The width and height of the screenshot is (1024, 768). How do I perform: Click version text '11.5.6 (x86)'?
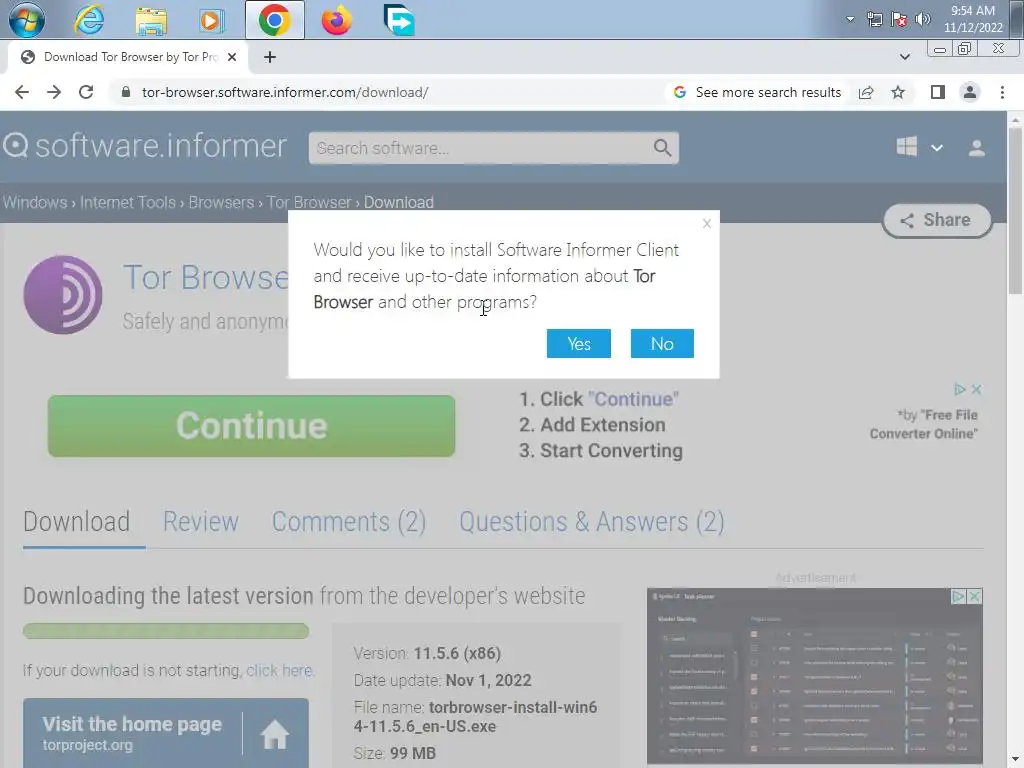tap(457, 653)
